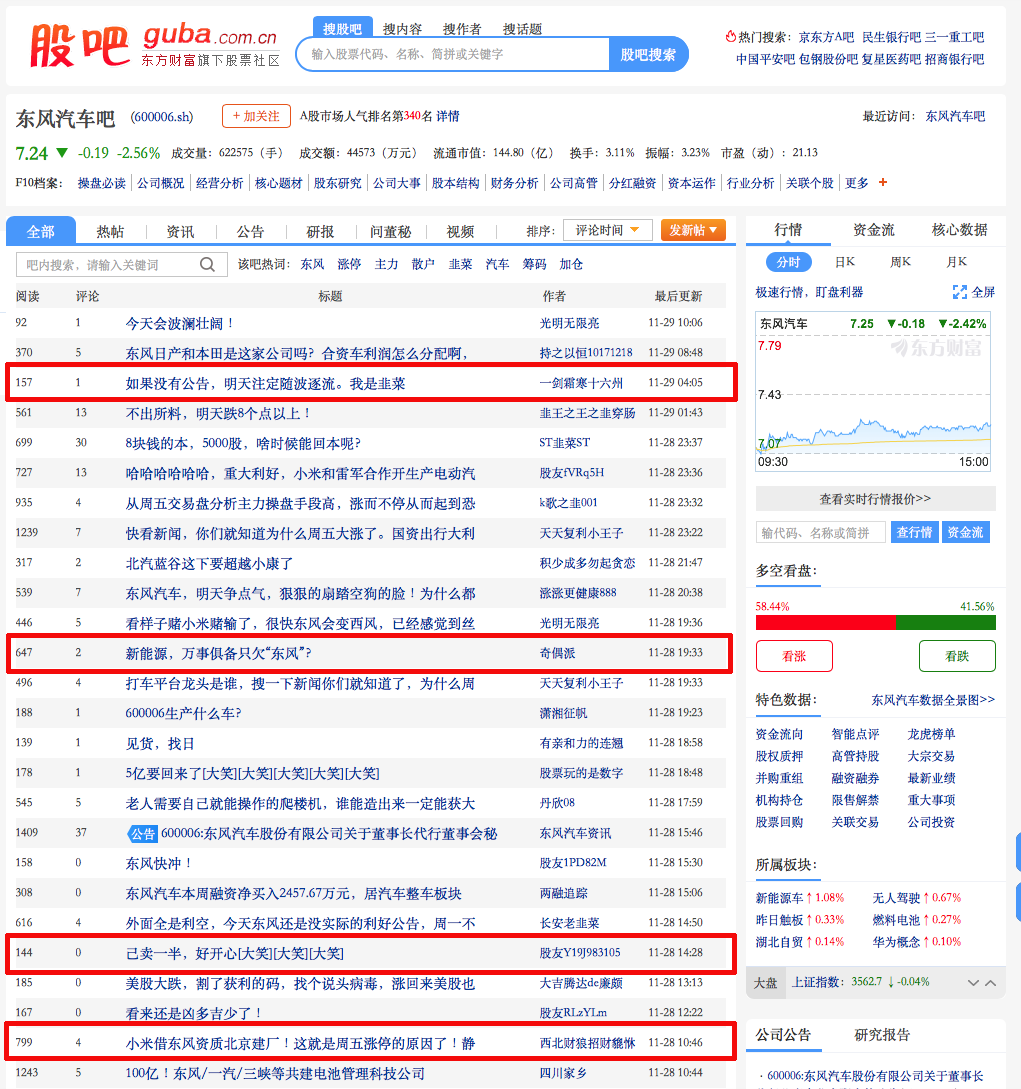Open 新能源车 sector link

click(x=779, y=897)
